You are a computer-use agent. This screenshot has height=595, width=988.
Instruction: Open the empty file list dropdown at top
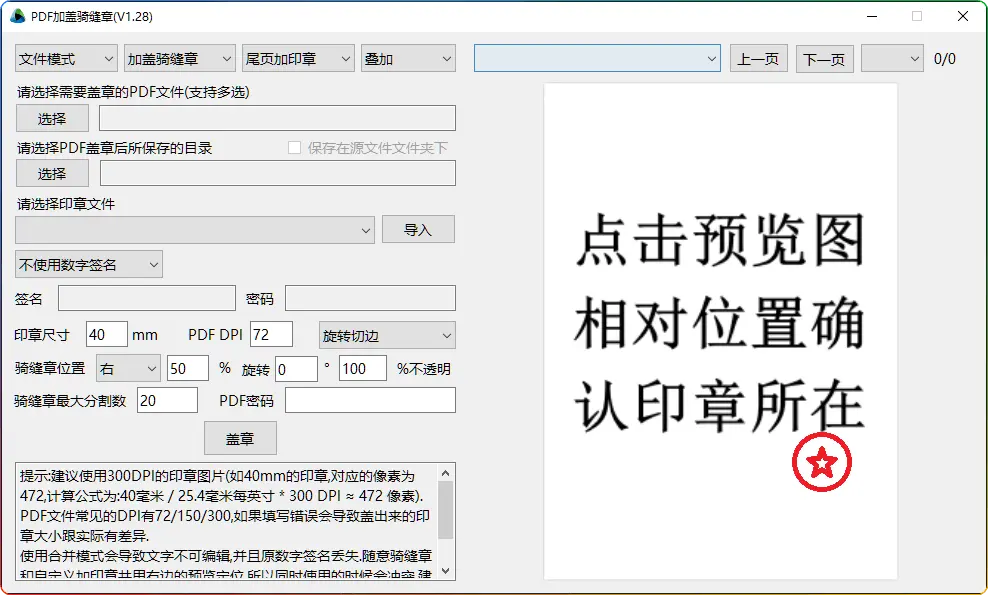tap(597, 59)
